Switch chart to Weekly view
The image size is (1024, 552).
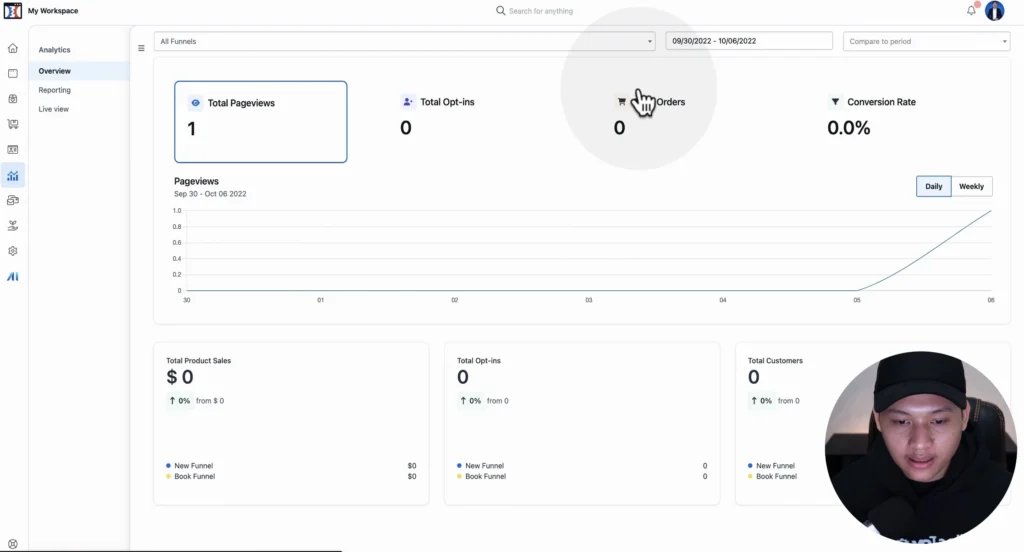[x=971, y=187]
